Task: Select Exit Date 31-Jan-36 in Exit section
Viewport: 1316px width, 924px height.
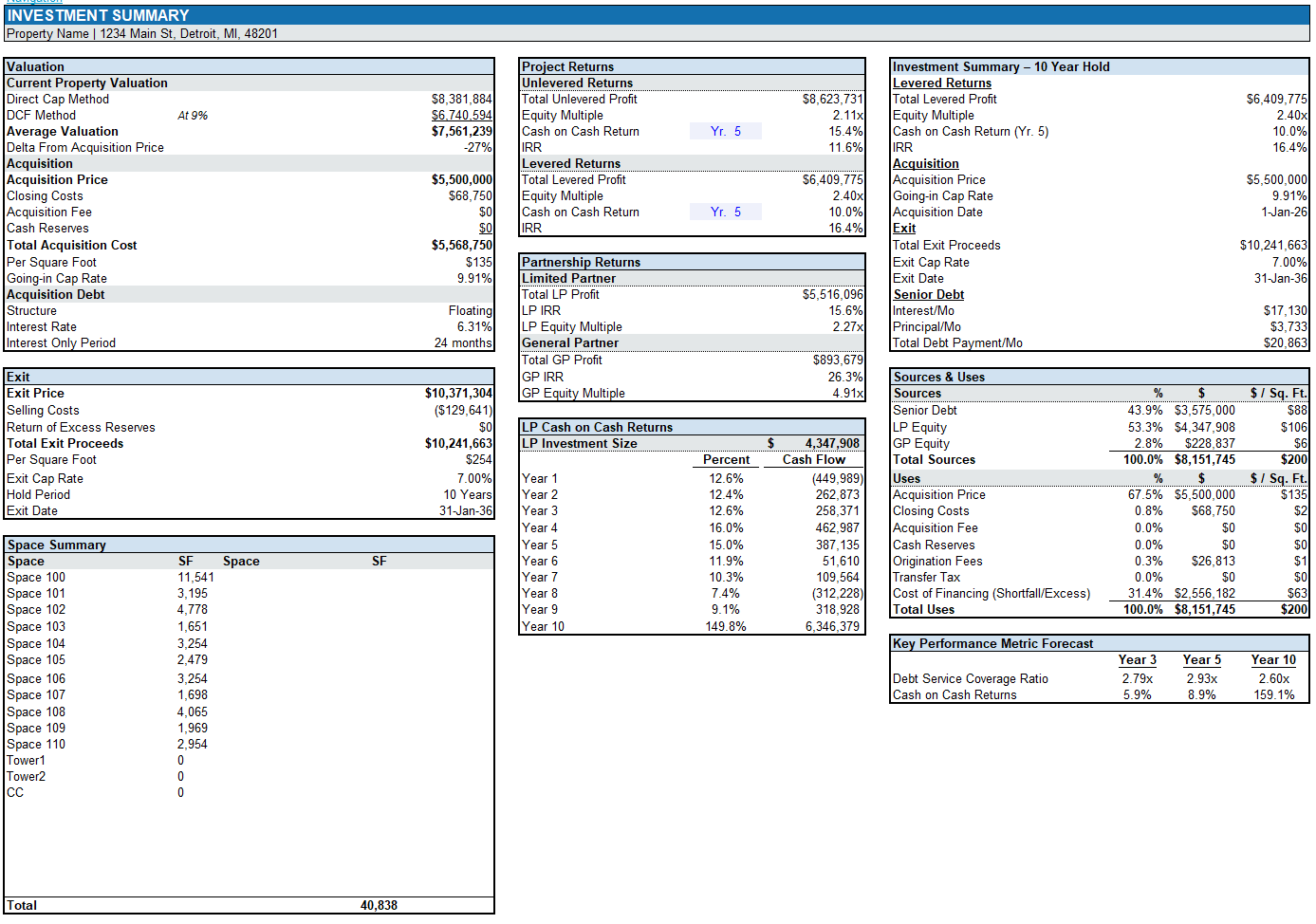Action: coord(466,510)
